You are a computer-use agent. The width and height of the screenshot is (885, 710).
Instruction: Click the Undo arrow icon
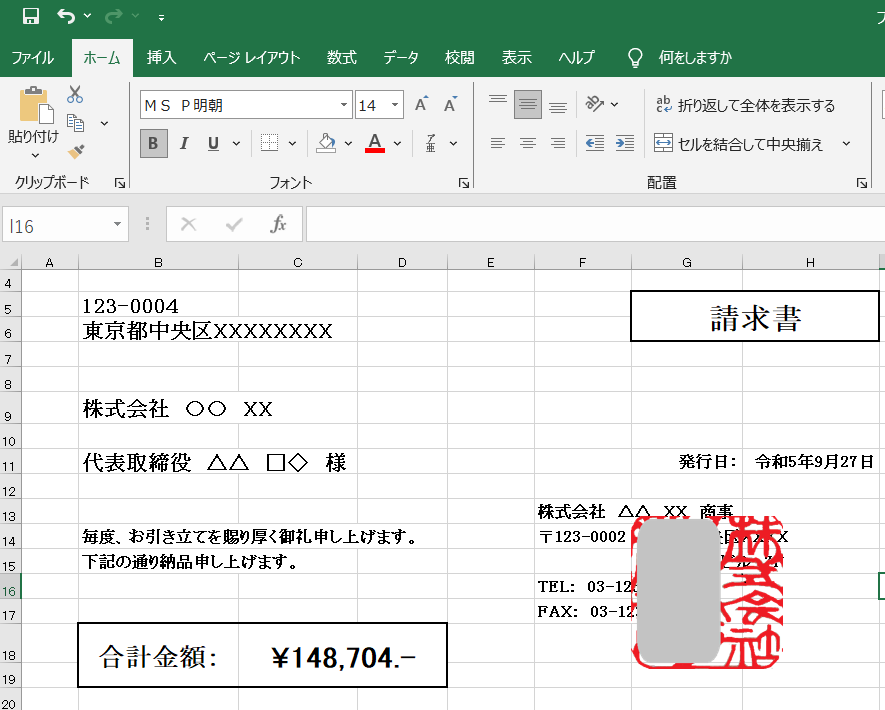click(66, 16)
